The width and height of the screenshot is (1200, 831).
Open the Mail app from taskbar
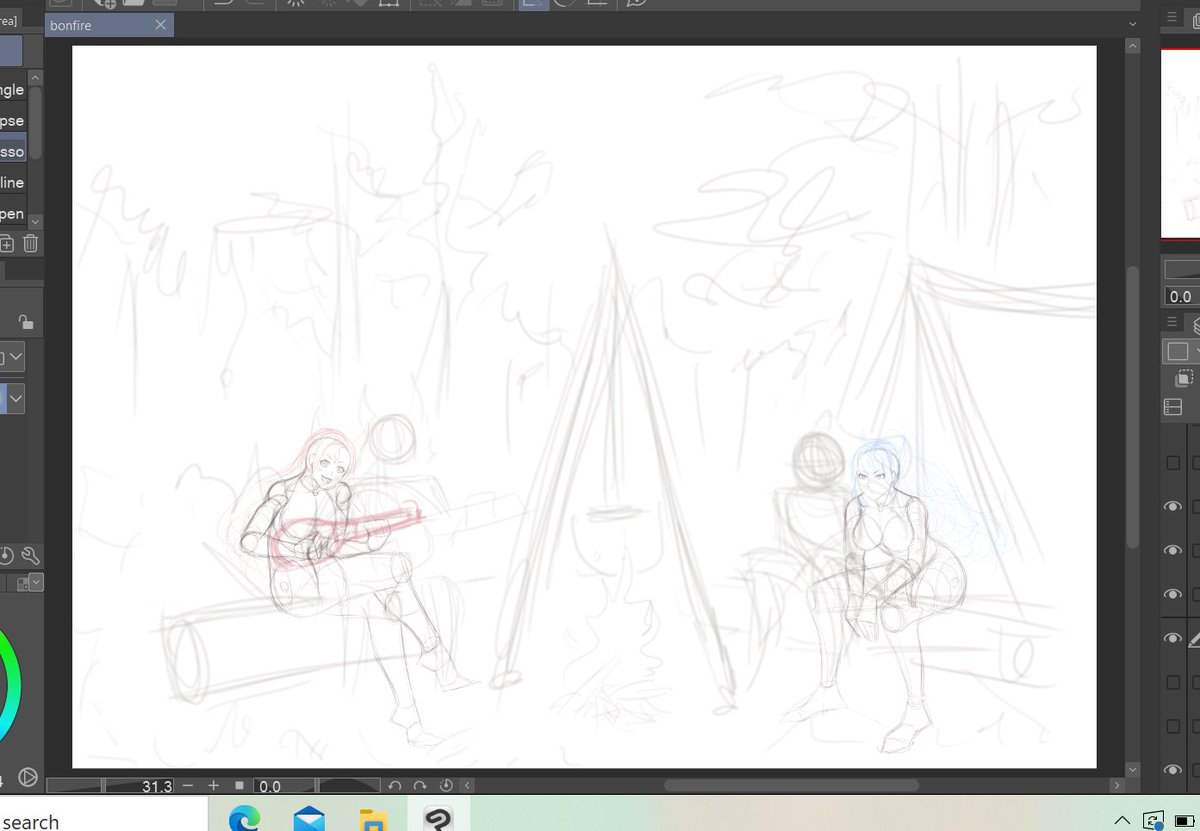pos(309,819)
